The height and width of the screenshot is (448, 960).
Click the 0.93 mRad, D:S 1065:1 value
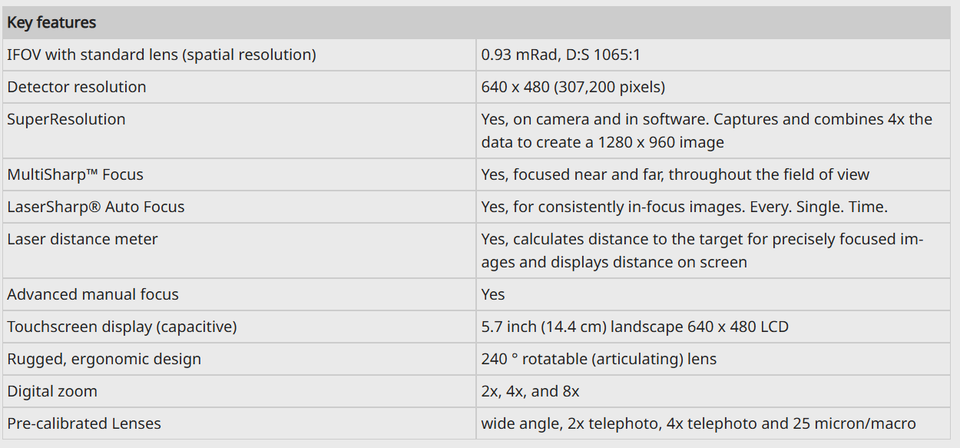[x=560, y=55]
